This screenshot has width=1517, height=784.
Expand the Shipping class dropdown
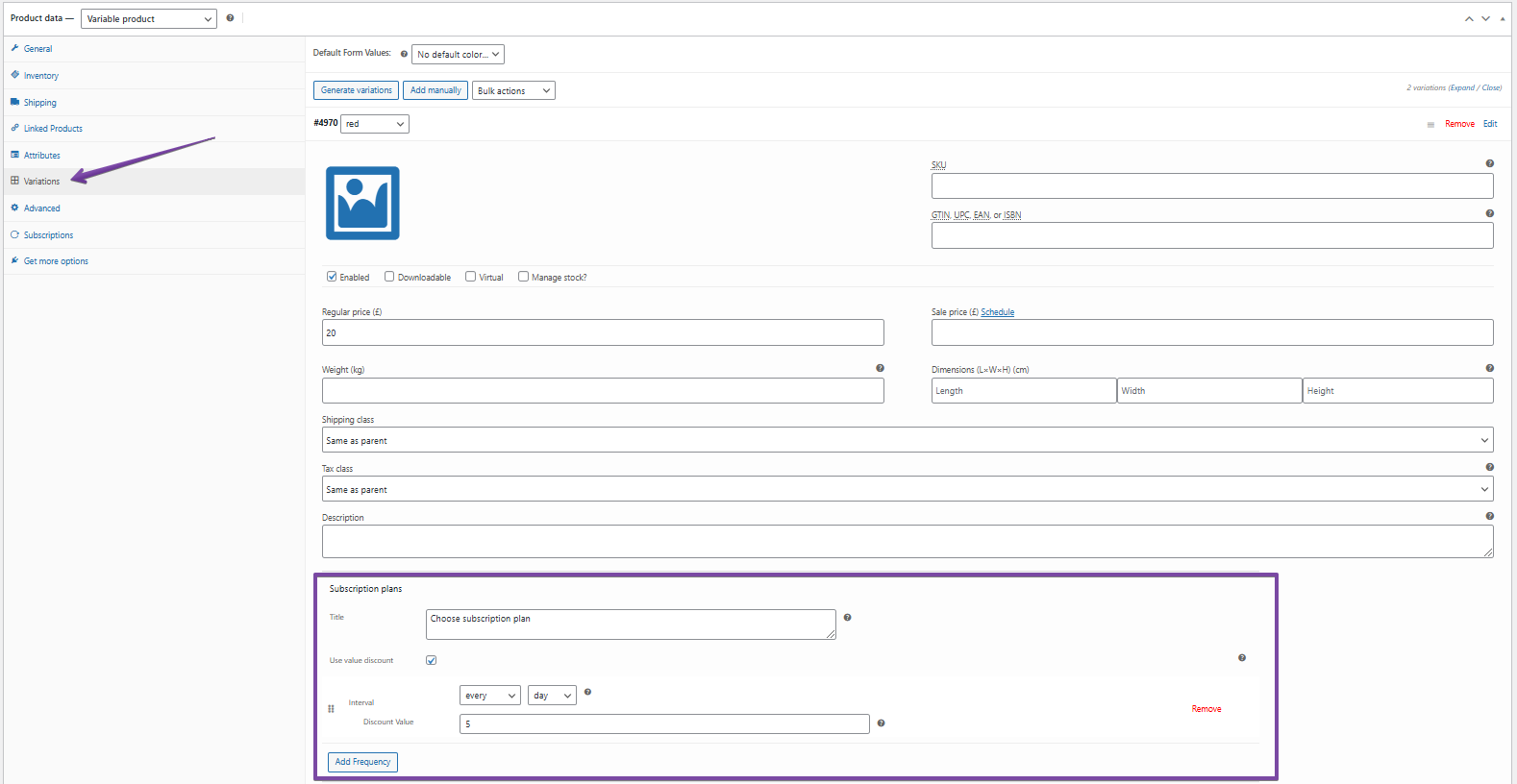point(907,440)
